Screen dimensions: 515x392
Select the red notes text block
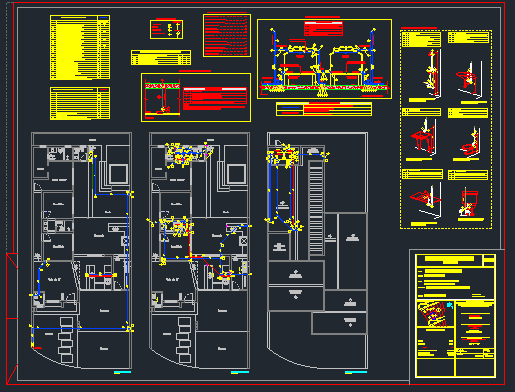(x=227, y=35)
